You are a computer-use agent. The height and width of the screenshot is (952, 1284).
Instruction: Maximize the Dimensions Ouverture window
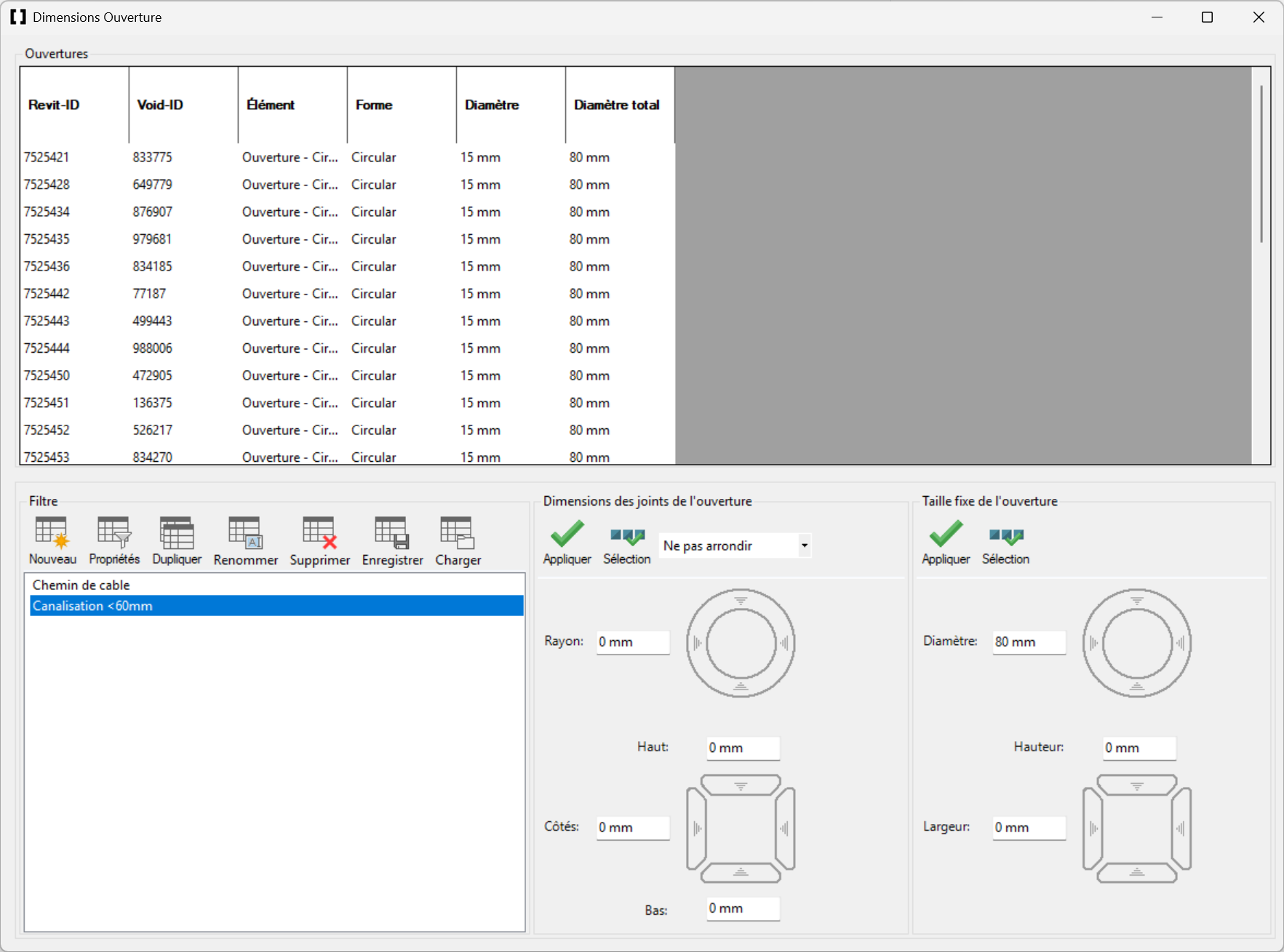pyautogui.click(x=1208, y=17)
